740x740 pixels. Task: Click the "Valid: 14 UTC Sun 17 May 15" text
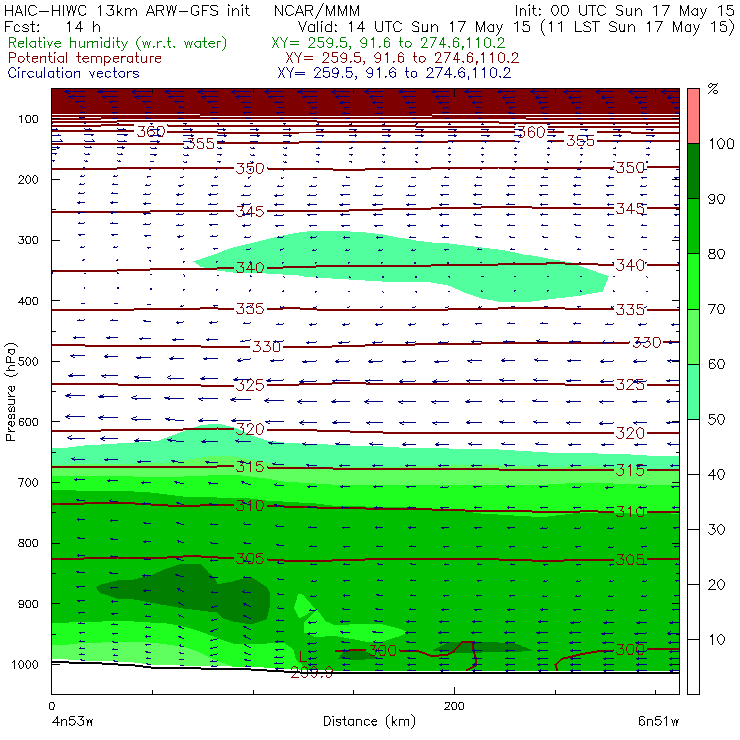point(414,26)
